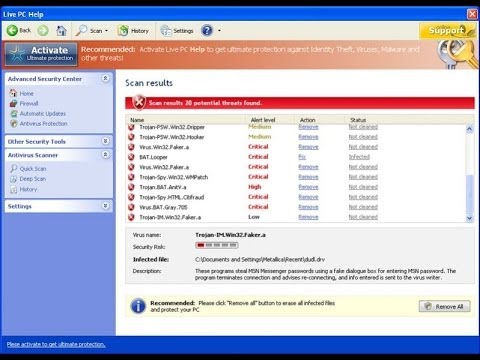Click the infected file path dudl.drv

(x=260, y=259)
